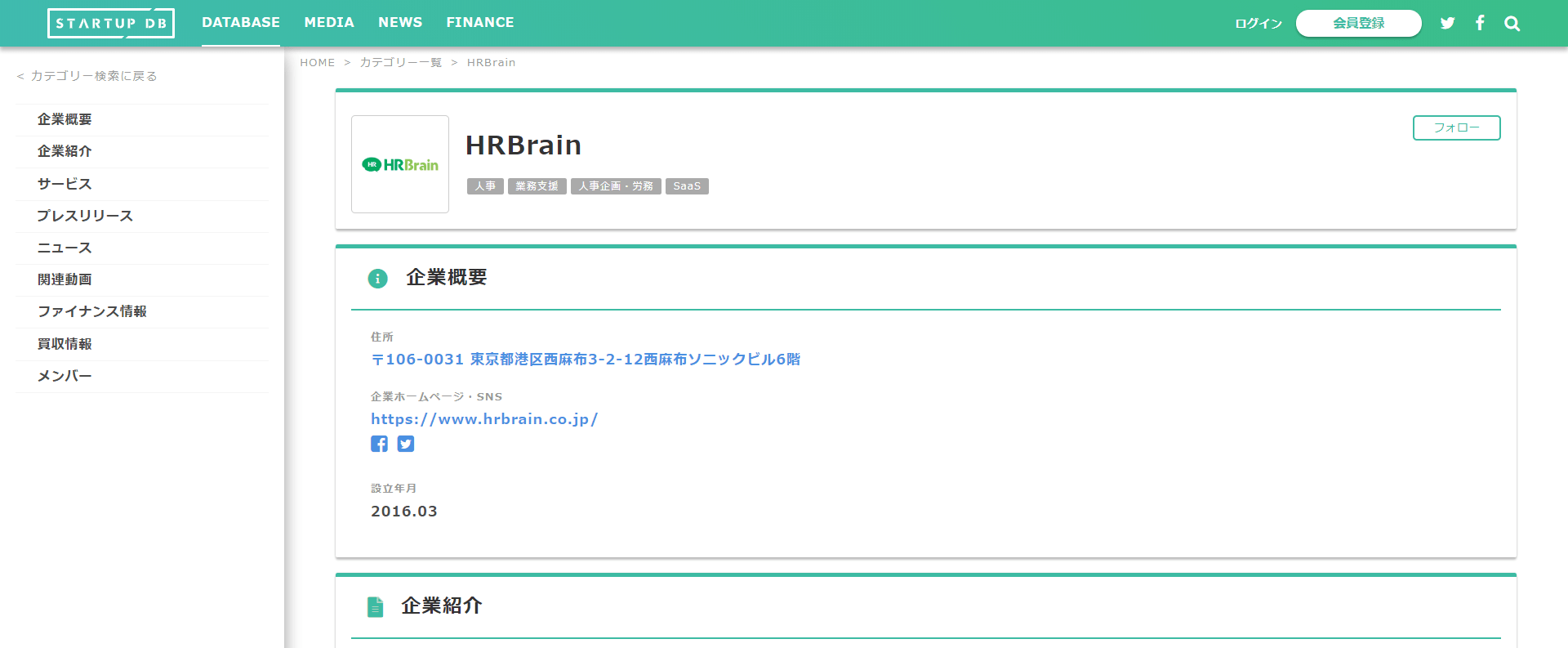Click the 企業ホームページ・SNS label
The width and height of the screenshot is (1568, 648).
click(436, 397)
